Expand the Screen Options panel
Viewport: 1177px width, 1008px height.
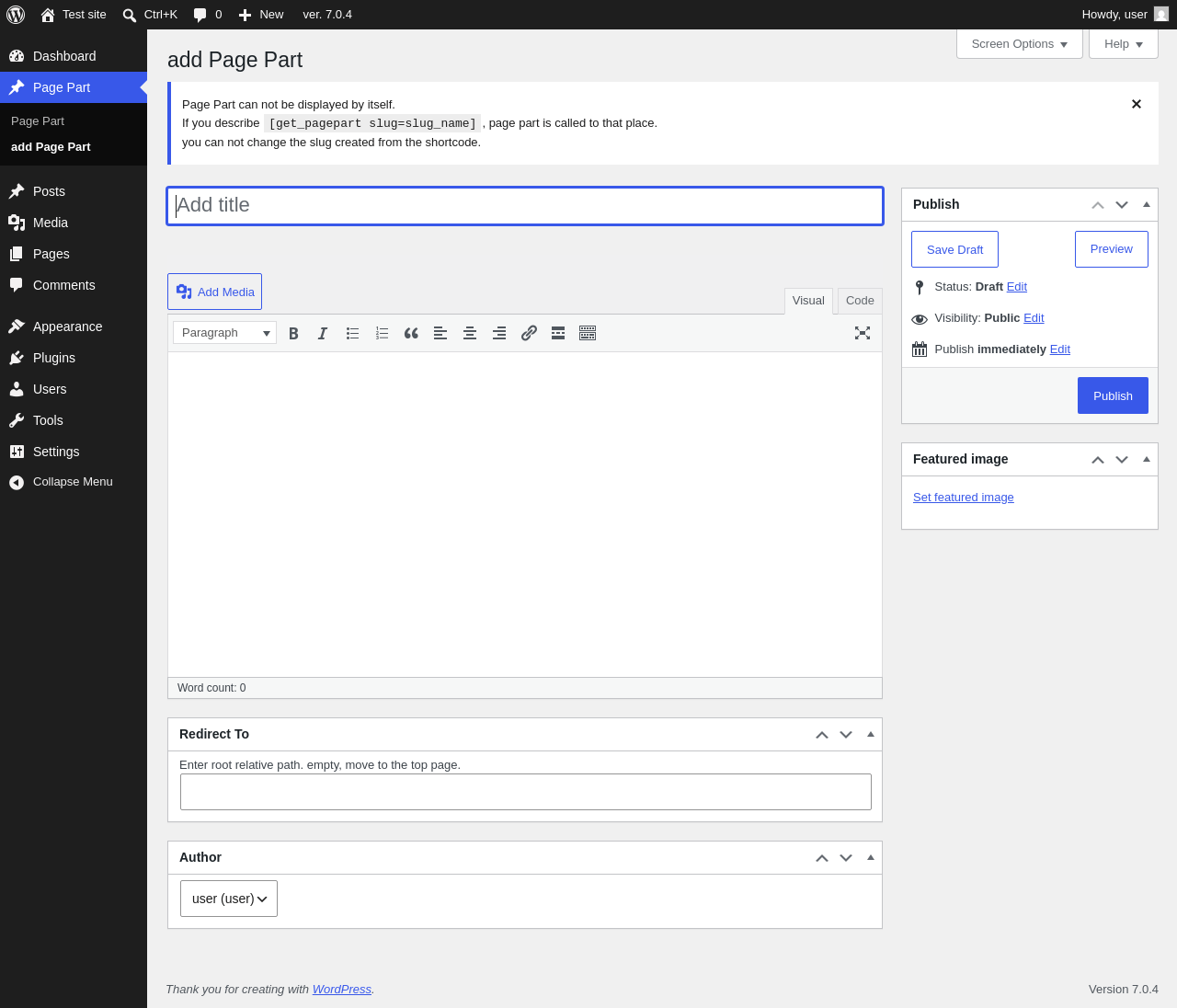tap(1020, 44)
